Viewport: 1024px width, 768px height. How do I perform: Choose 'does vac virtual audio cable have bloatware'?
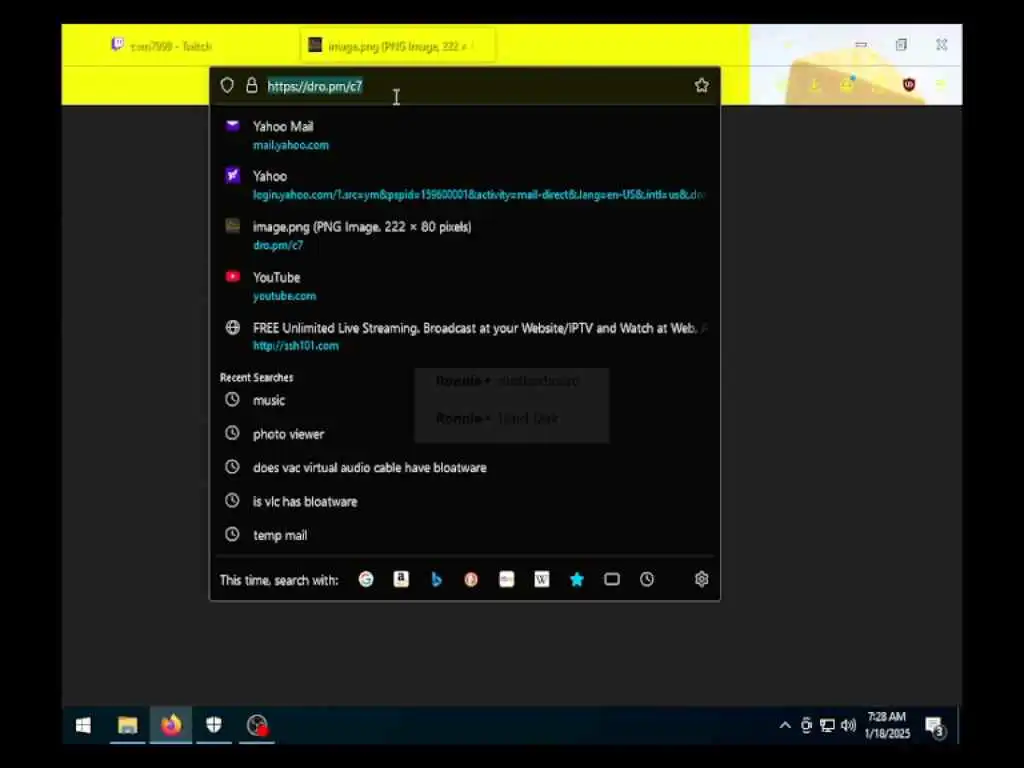point(464,468)
